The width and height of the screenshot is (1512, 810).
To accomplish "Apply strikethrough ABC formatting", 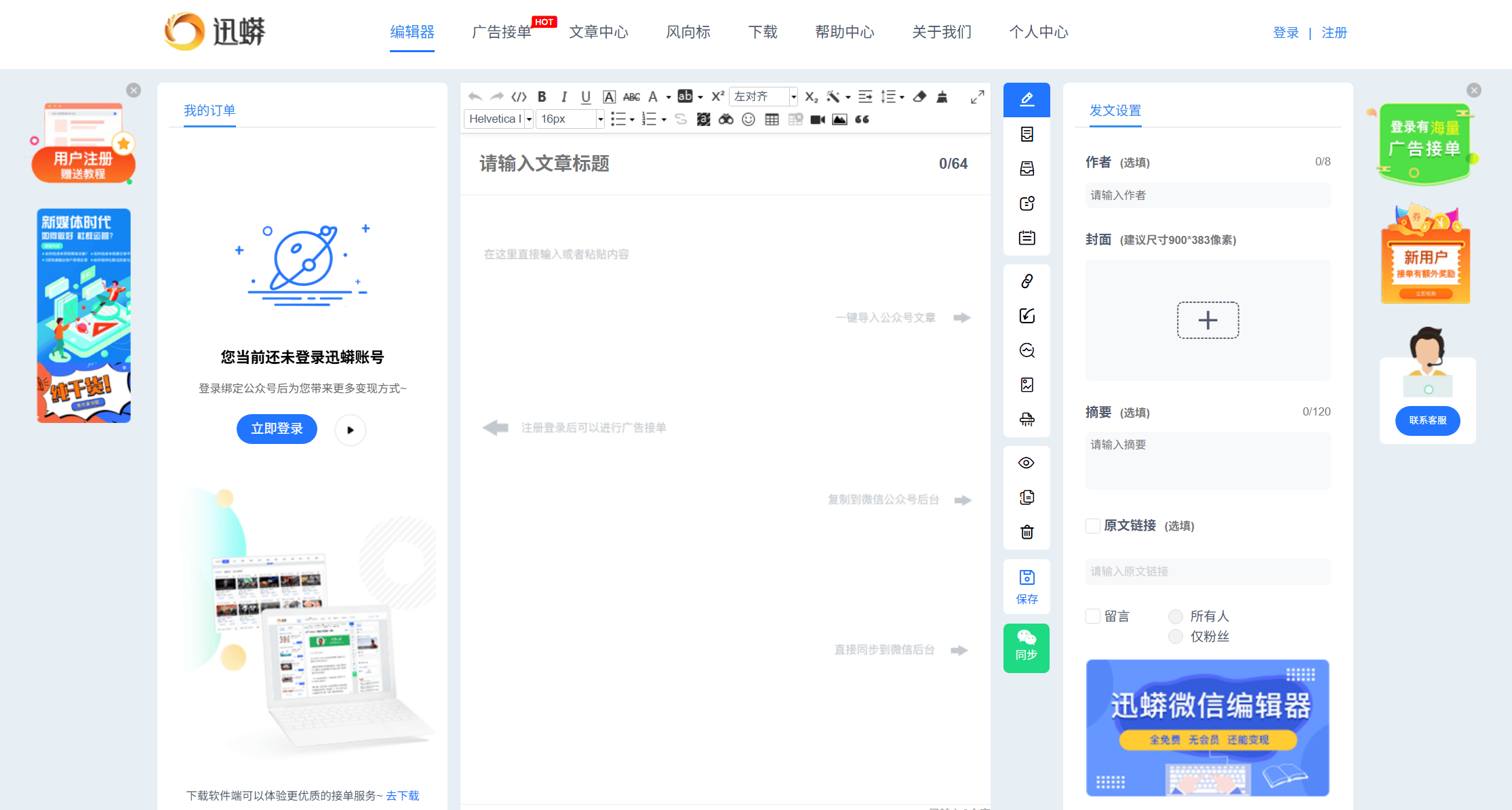I will (x=631, y=97).
